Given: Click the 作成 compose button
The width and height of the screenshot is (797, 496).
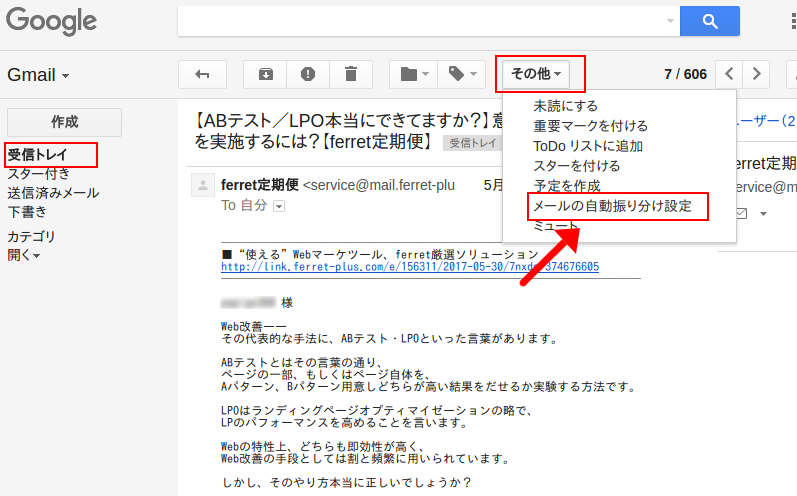Looking at the screenshot, I should 65,122.
